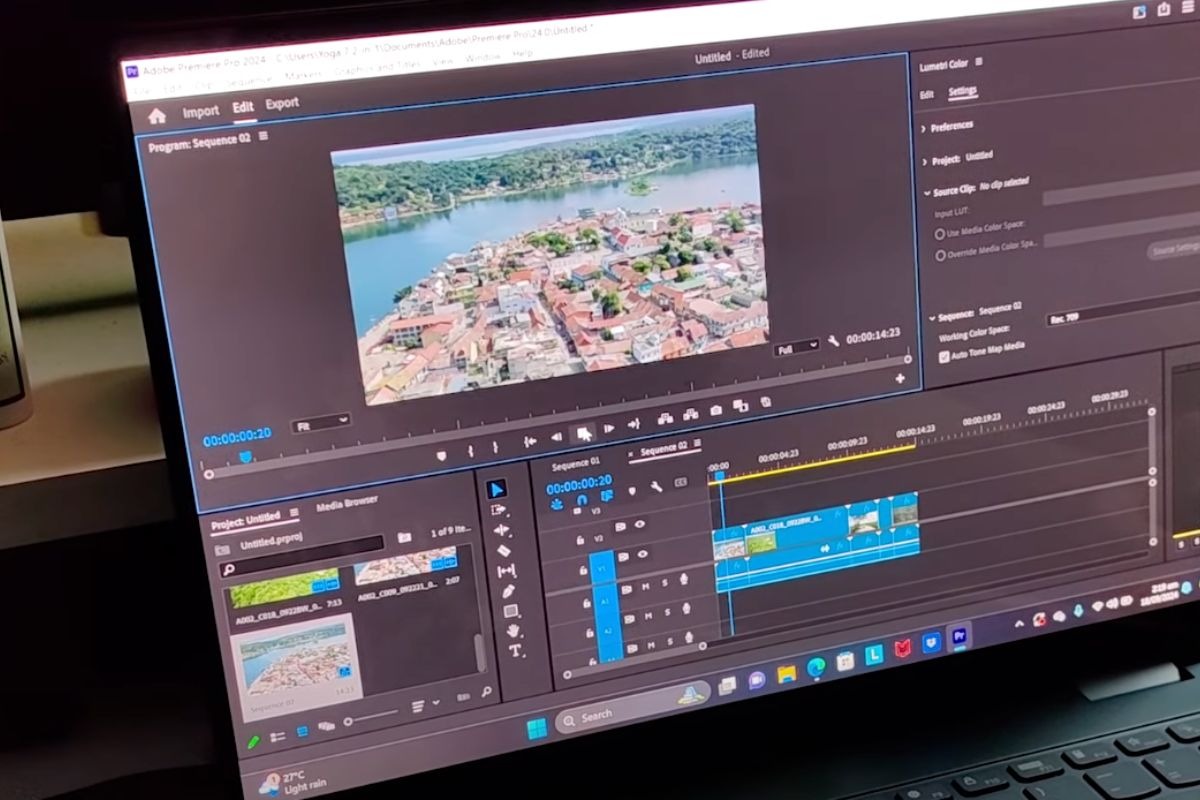This screenshot has width=1200, height=800.
Task: Click the Home icon
Action: pyautogui.click(x=157, y=116)
